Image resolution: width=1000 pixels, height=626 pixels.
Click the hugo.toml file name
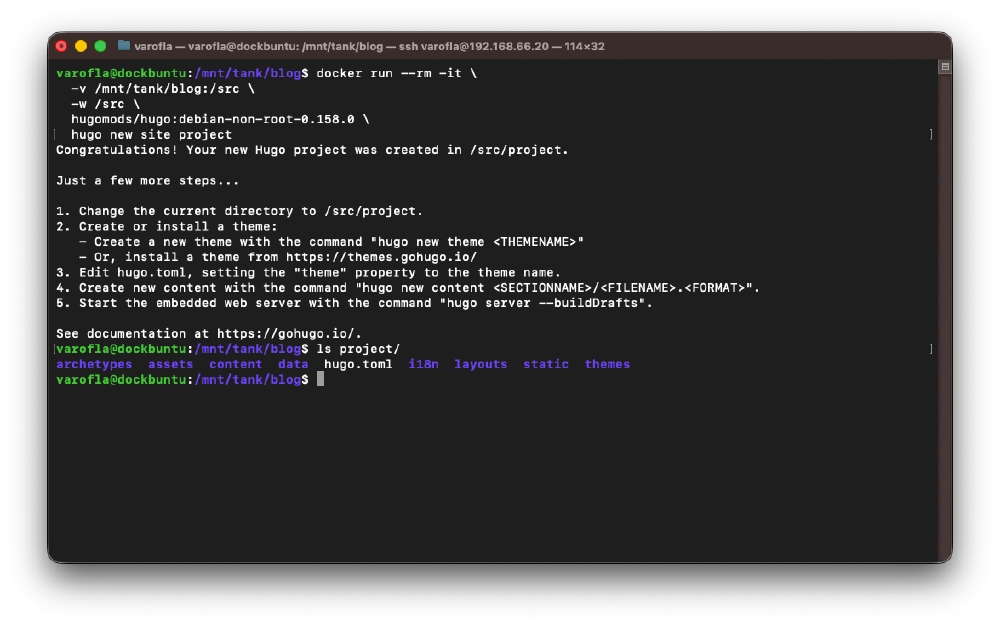[x=358, y=365]
